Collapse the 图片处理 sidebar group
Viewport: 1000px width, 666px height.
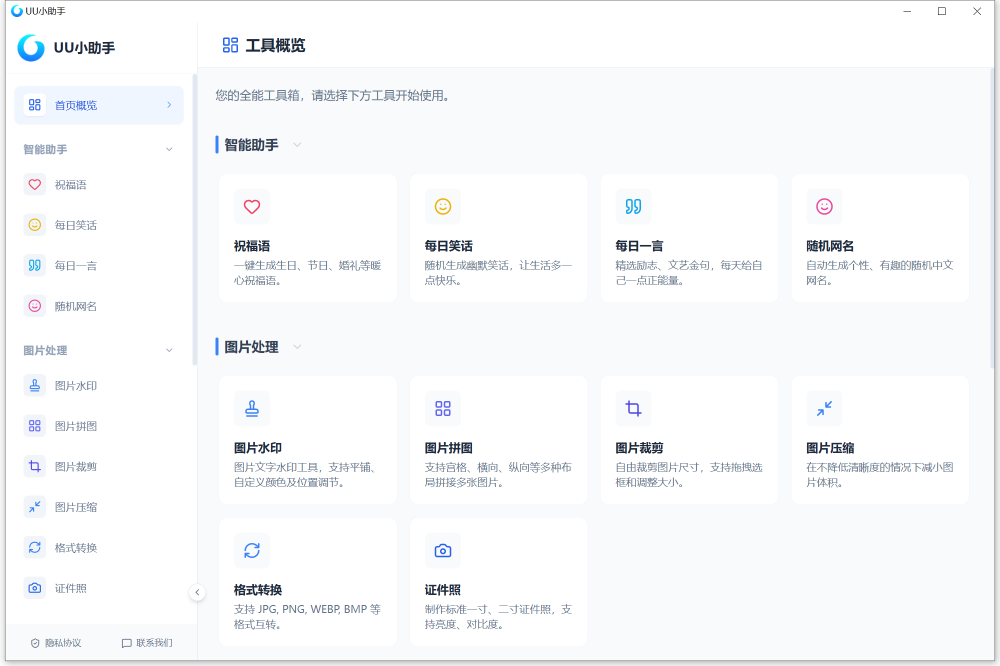click(169, 351)
